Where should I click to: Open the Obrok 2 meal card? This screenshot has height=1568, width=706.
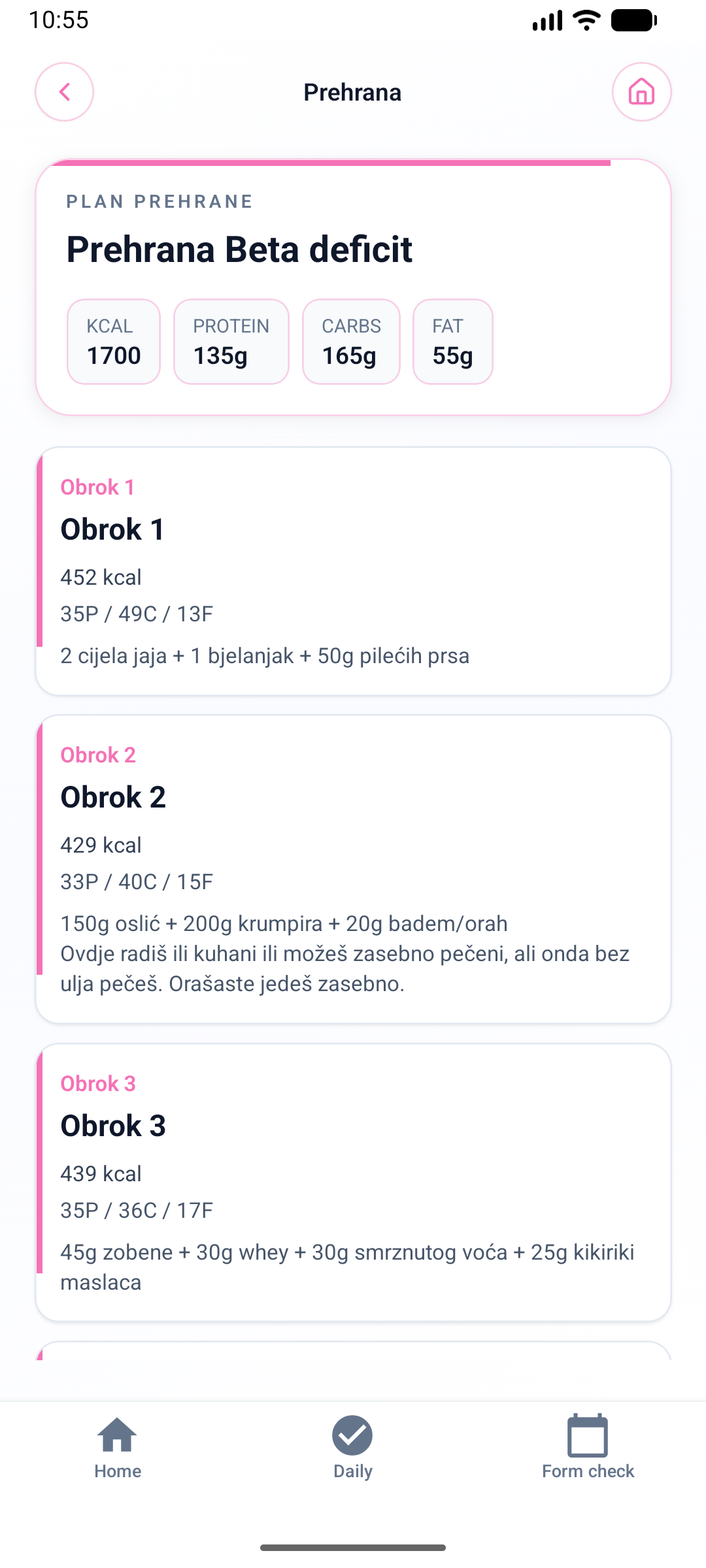click(x=353, y=869)
